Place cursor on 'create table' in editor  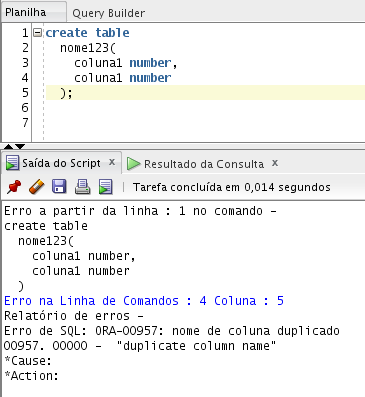(87, 33)
